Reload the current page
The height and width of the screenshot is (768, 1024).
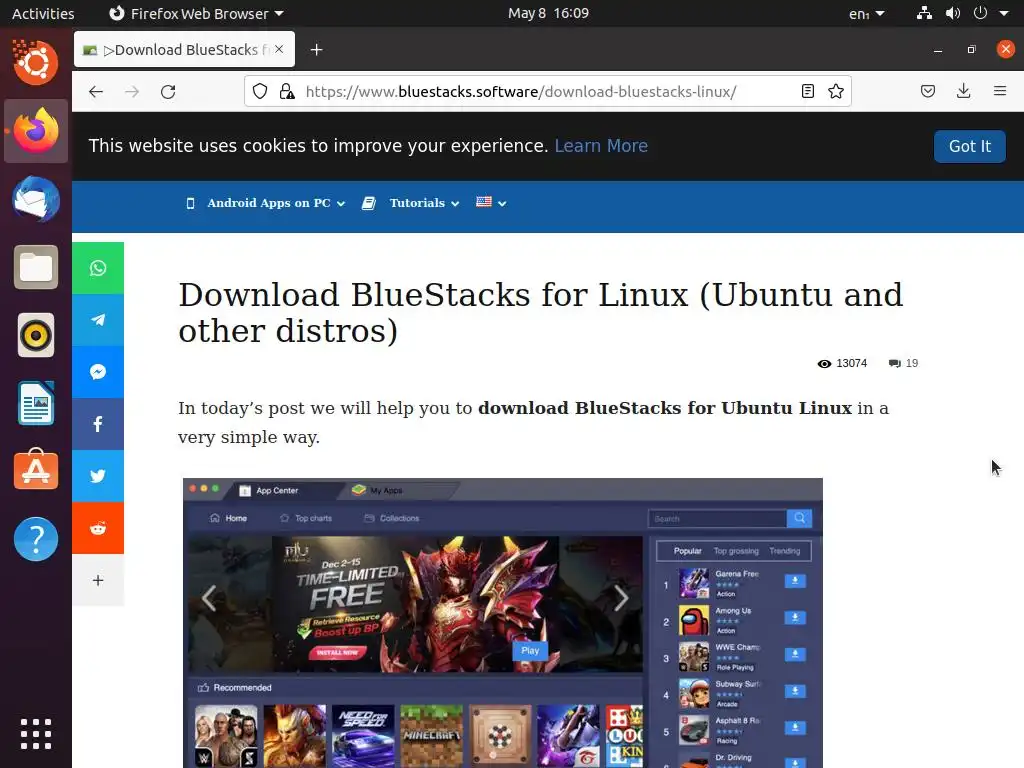168,91
